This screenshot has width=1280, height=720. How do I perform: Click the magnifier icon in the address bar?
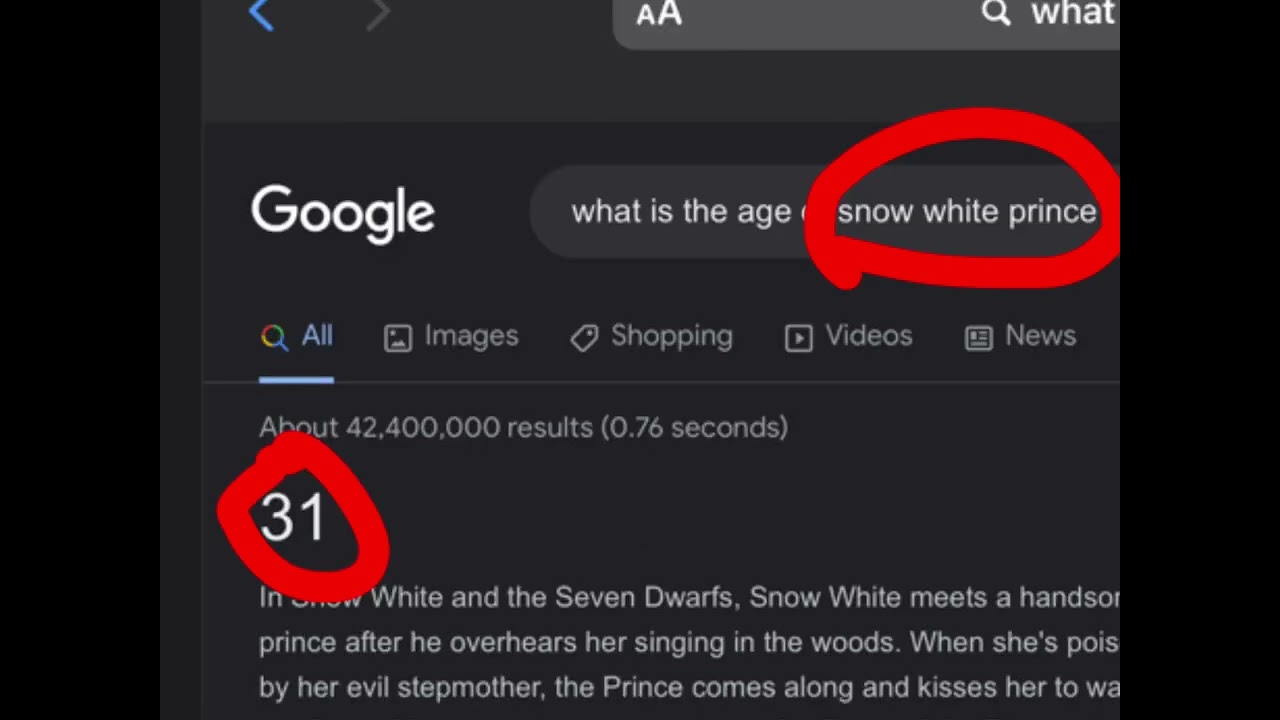pos(995,13)
